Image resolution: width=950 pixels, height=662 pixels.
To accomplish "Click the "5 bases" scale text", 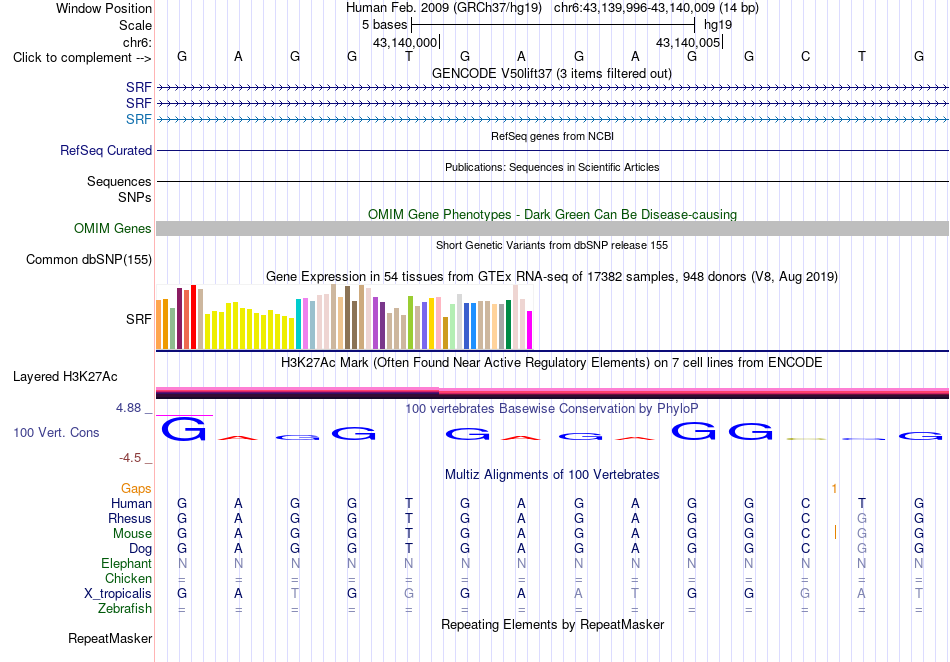I will pyautogui.click(x=385, y=25).
